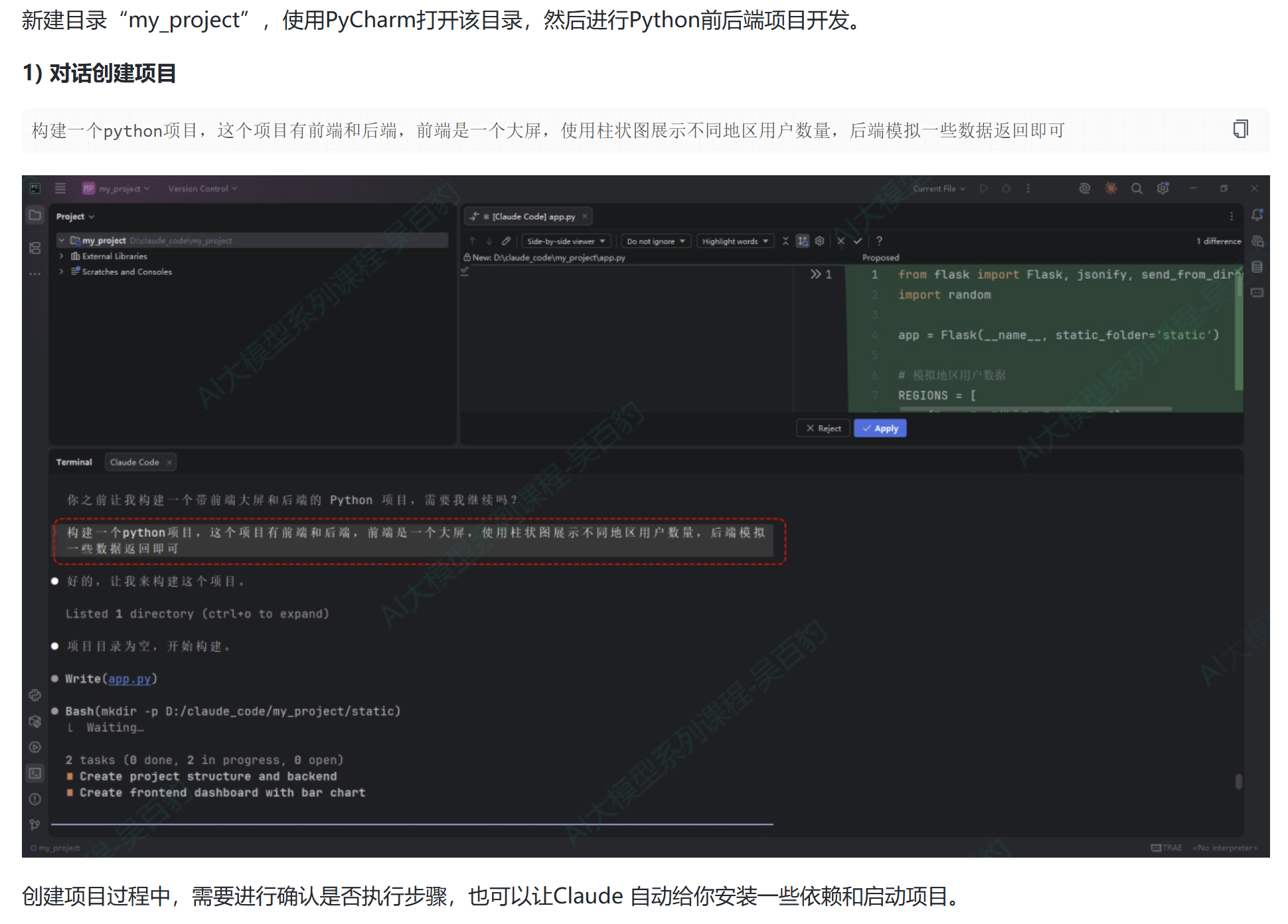The image size is (1288, 924).
Task: Click the checkmark accept icon in diff toolbar
Action: (x=858, y=241)
